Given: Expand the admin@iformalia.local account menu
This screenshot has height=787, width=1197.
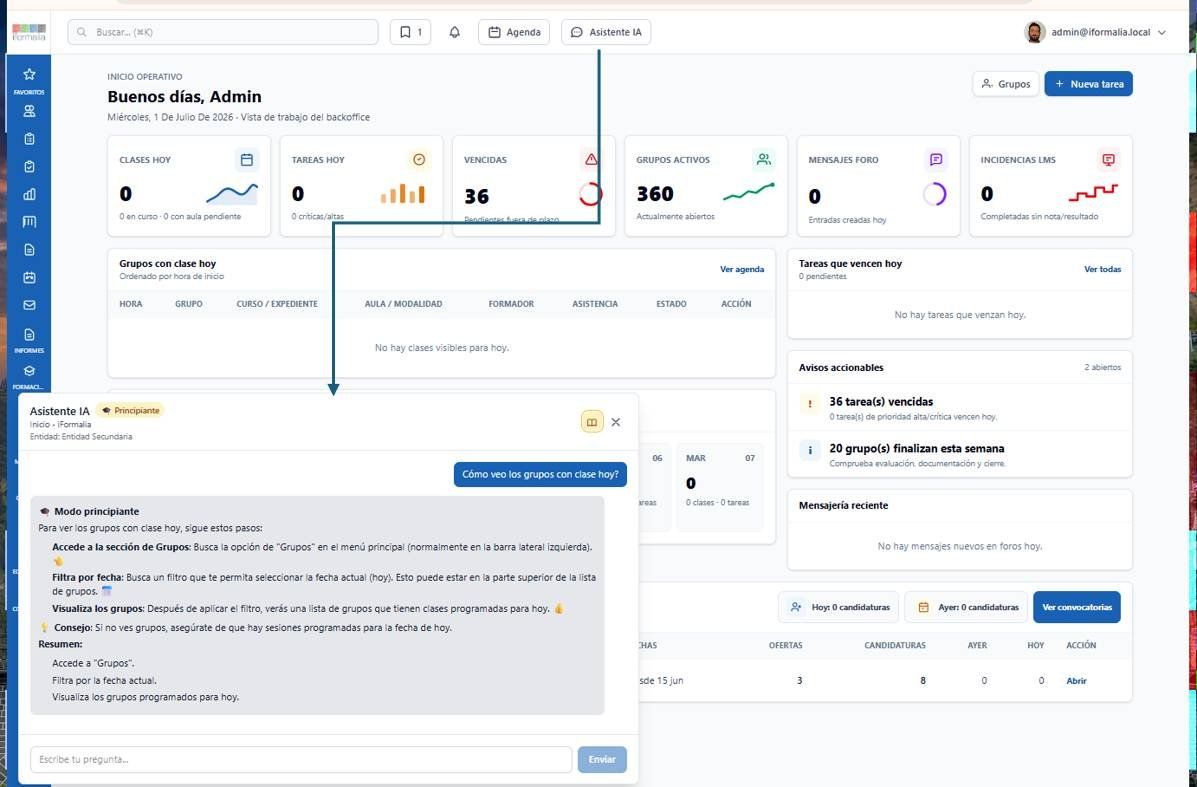Looking at the screenshot, I should pos(1095,32).
